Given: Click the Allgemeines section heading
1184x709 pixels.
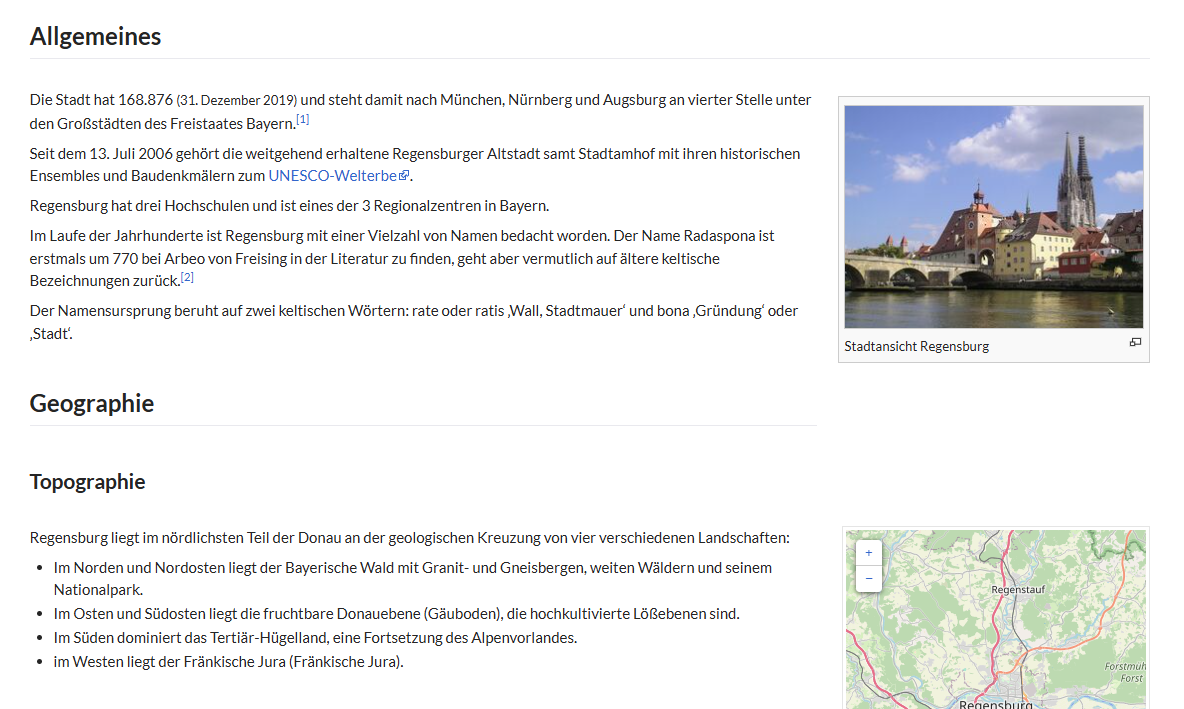Looking at the screenshot, I should tap(95, 37).
